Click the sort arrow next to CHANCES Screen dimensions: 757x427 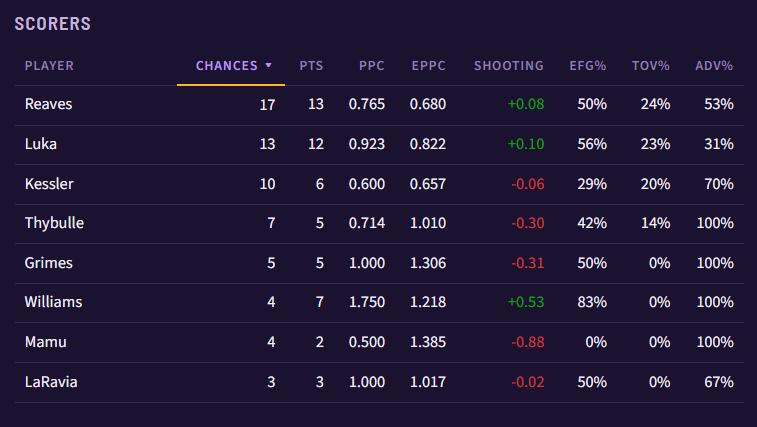pos(268,65)
